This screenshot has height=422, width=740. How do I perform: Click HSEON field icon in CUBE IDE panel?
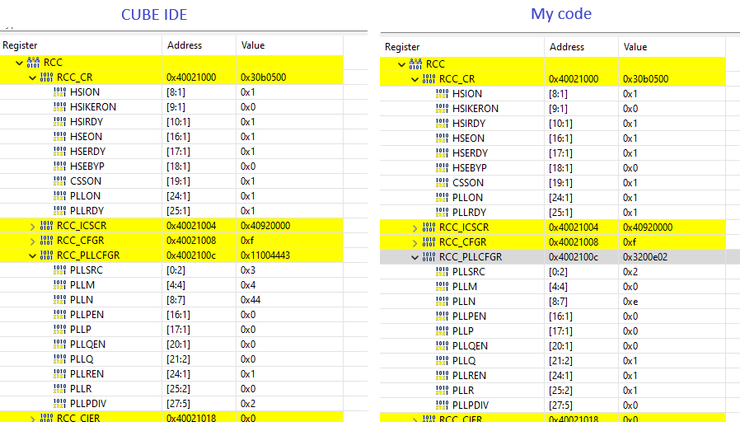point(60,136)
